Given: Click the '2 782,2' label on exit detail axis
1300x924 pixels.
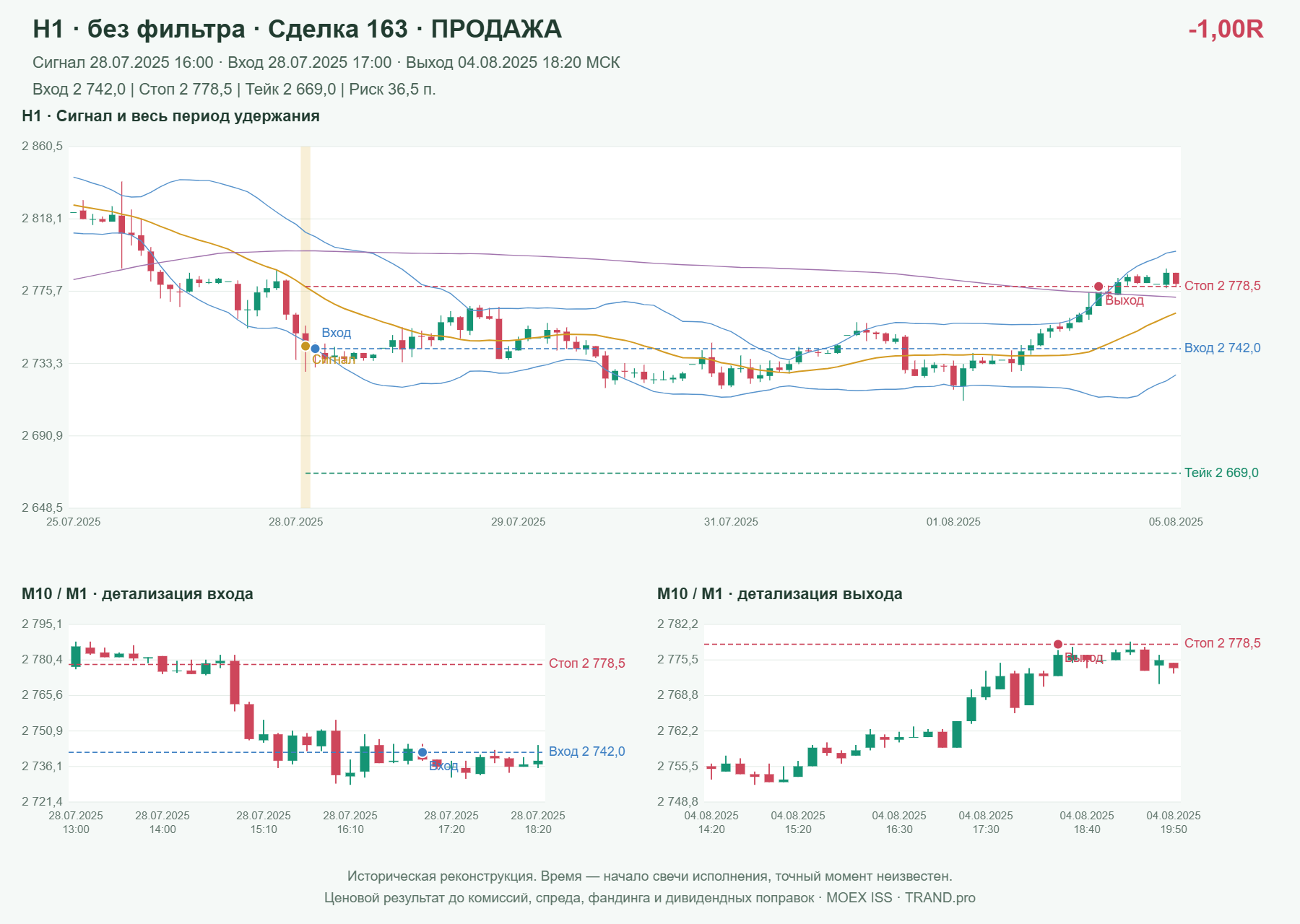Looking at the screenshot, I should pos(677,624).
